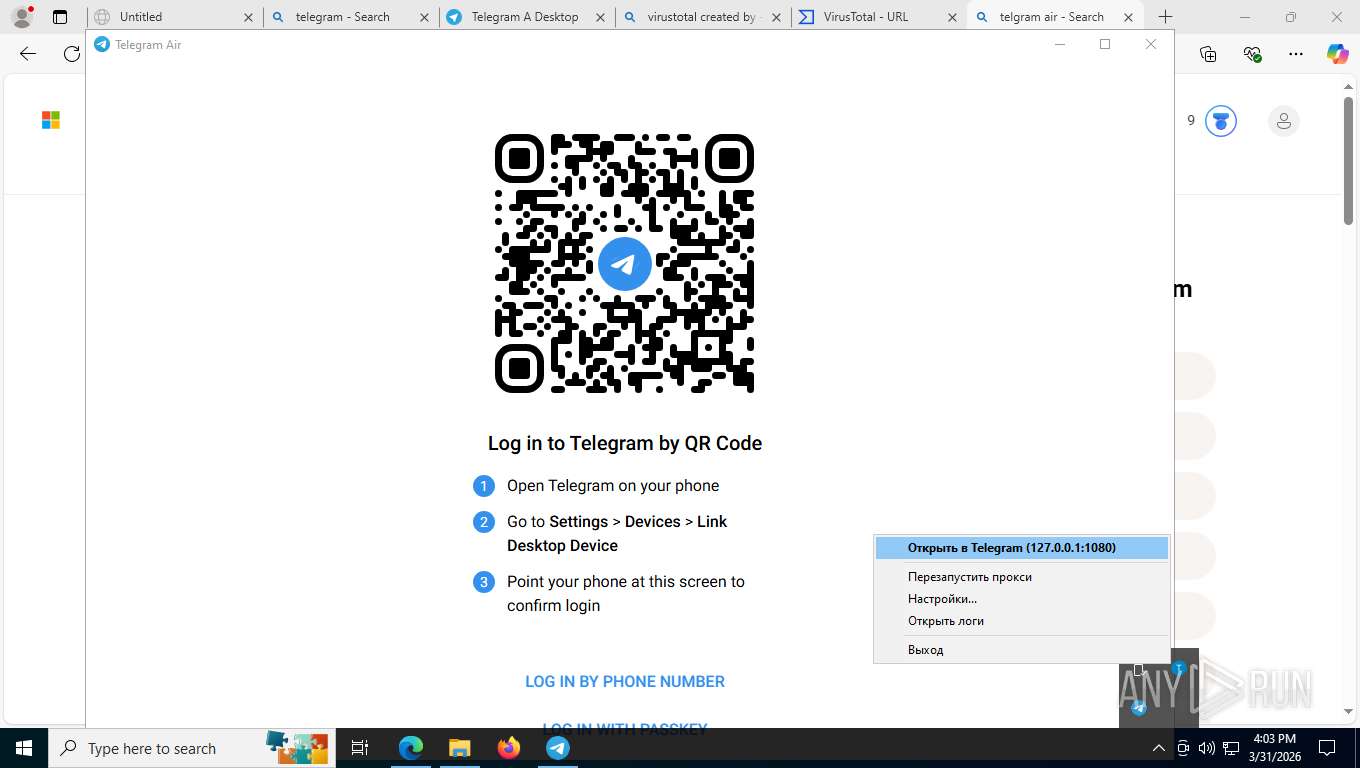Click LOG IN BY PHONE NUMBER link
Screen dimensions: 1360x768
[x=625, y=681]
